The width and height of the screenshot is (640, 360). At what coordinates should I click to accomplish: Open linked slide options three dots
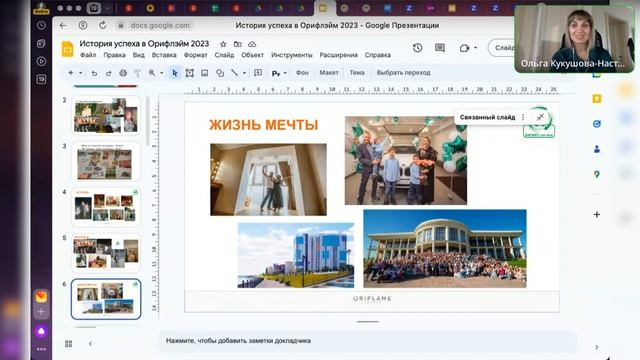(x=523, y=117)
